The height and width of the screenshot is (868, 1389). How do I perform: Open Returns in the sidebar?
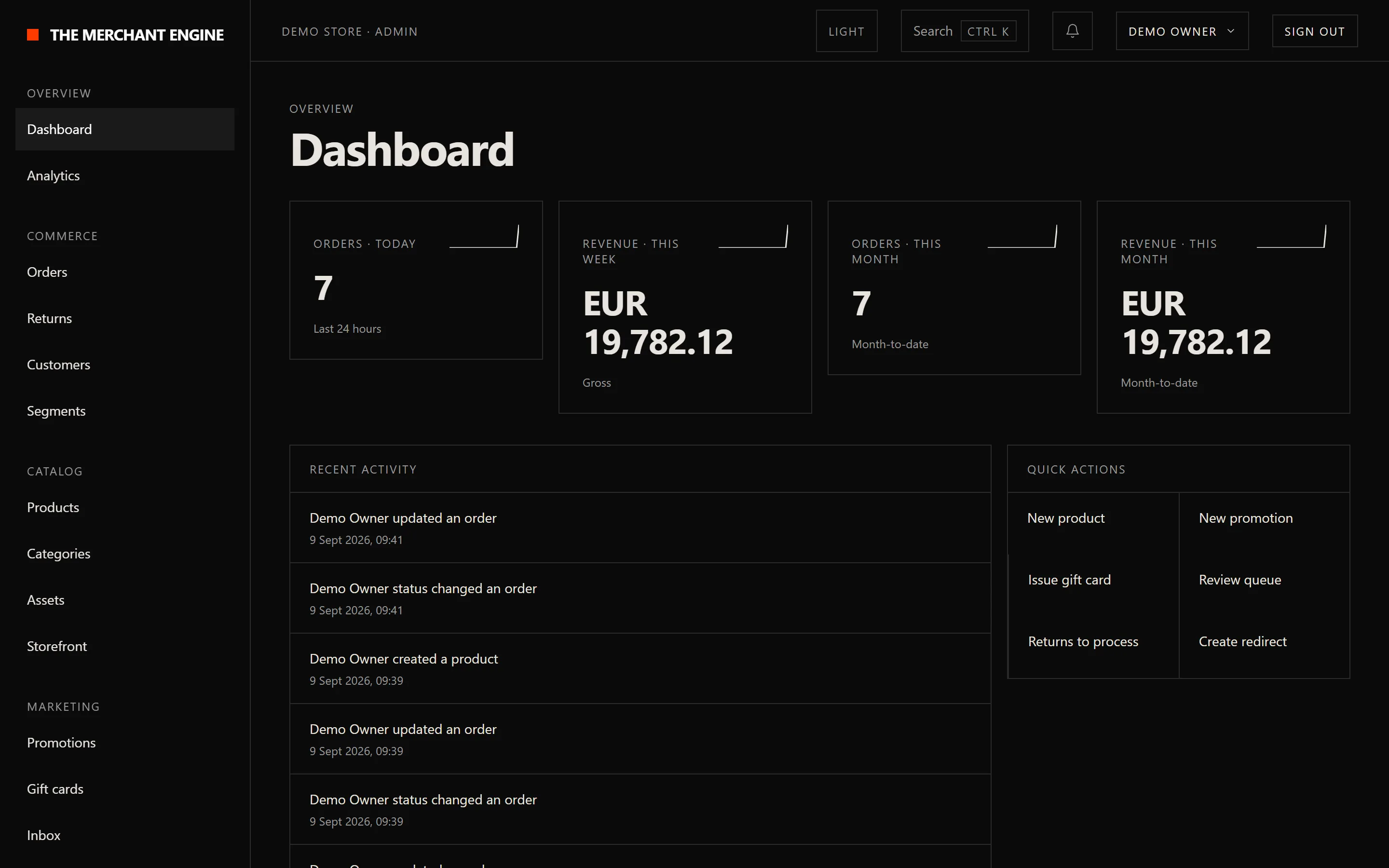tap(124, 319)
